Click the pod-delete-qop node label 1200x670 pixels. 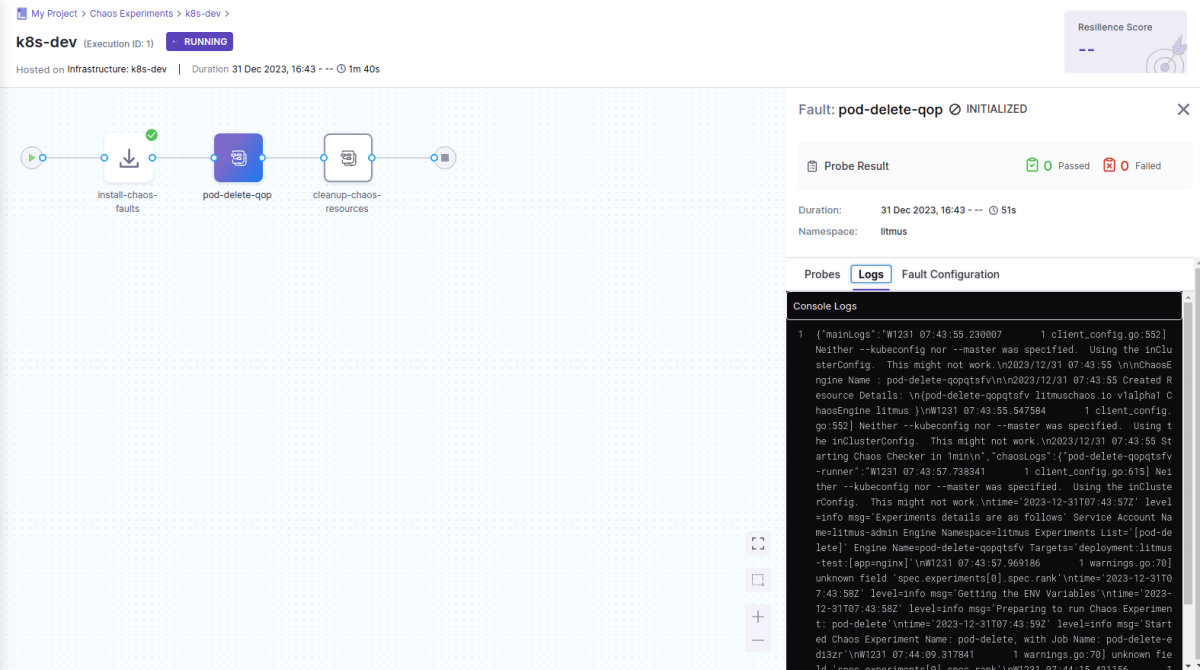point(238,195)
